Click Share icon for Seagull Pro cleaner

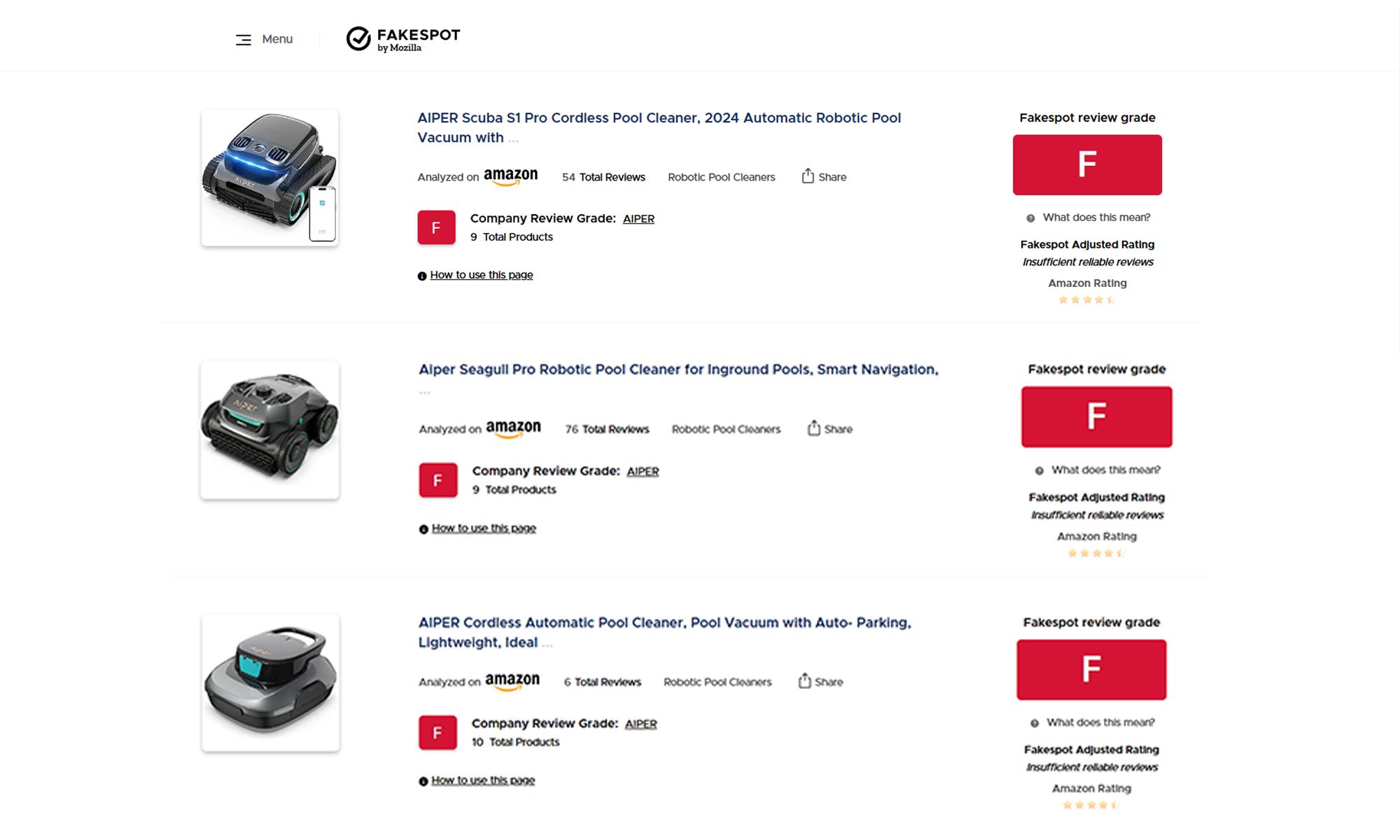coord(813,428)
